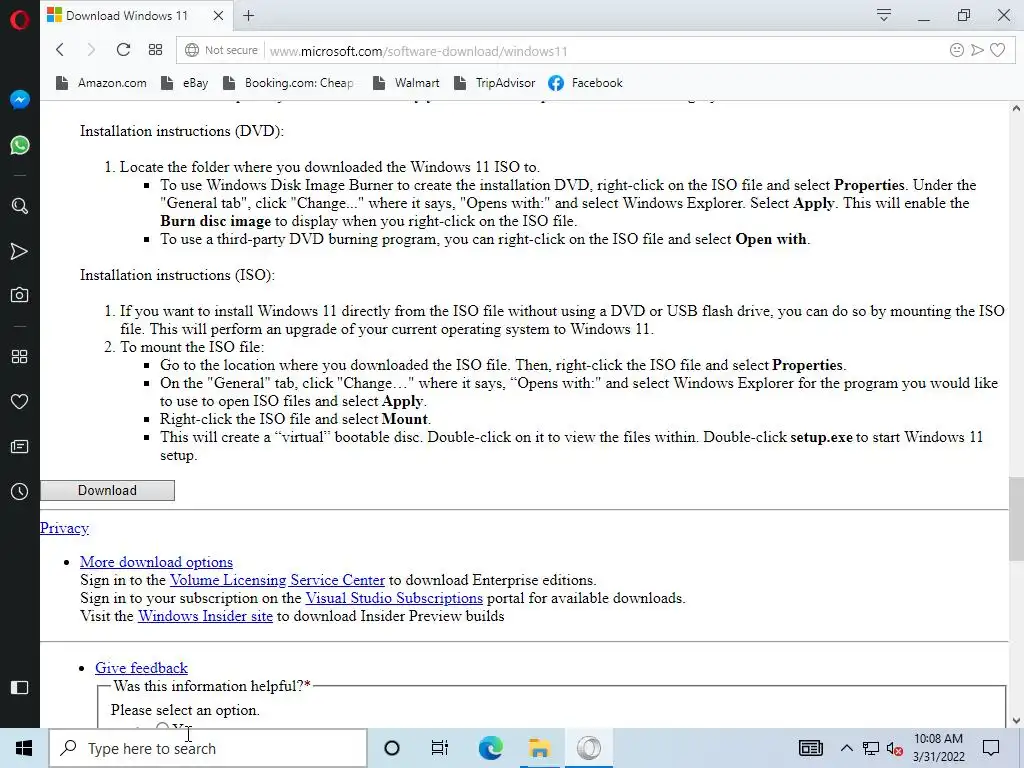
Task: Open the smiley feedback icon in address bar
Action: click(957, 50)
